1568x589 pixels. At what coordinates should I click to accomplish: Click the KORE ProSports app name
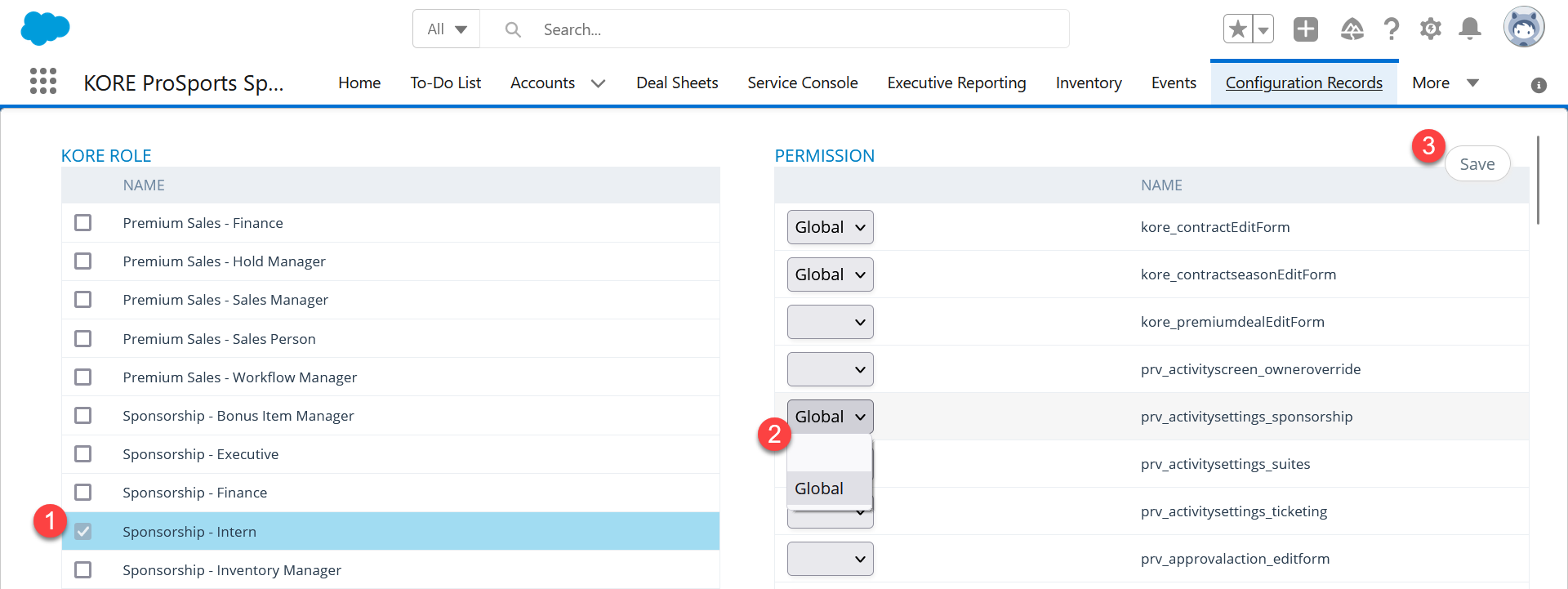(184, 83)
